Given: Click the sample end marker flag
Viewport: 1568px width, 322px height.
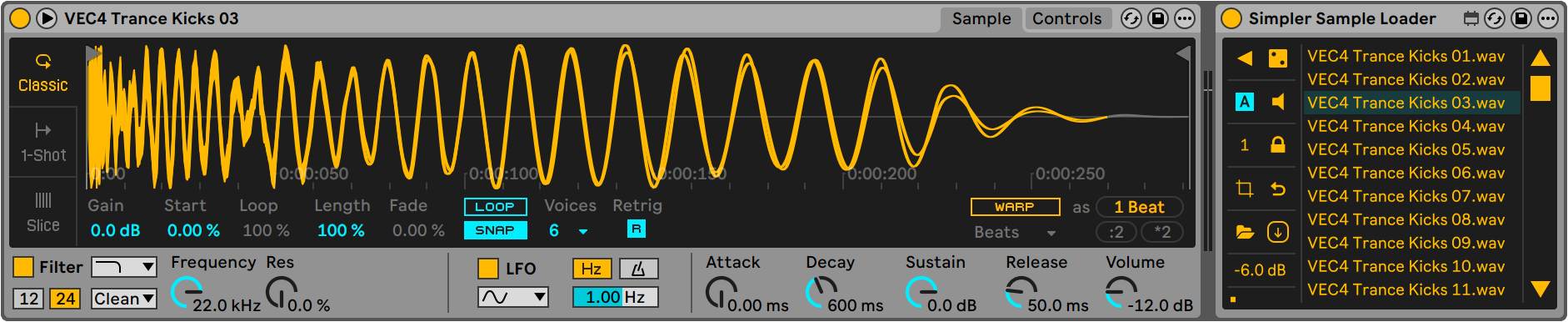Looking at the screenshot, I should [x=1182, y=53].
